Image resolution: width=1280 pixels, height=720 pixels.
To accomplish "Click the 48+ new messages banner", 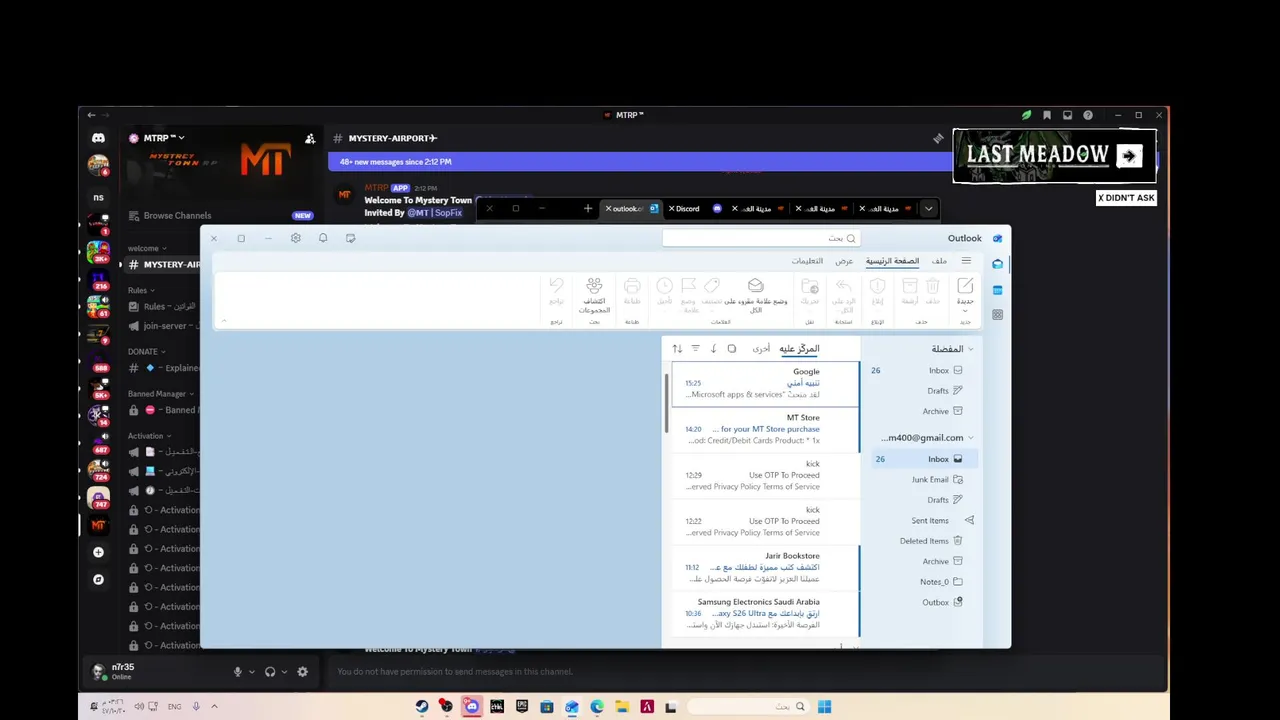I will click(640, 161).
